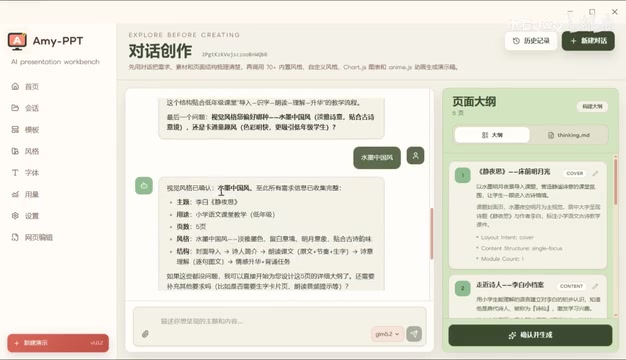Click the folder icon next to 会话

click(15, 108)
